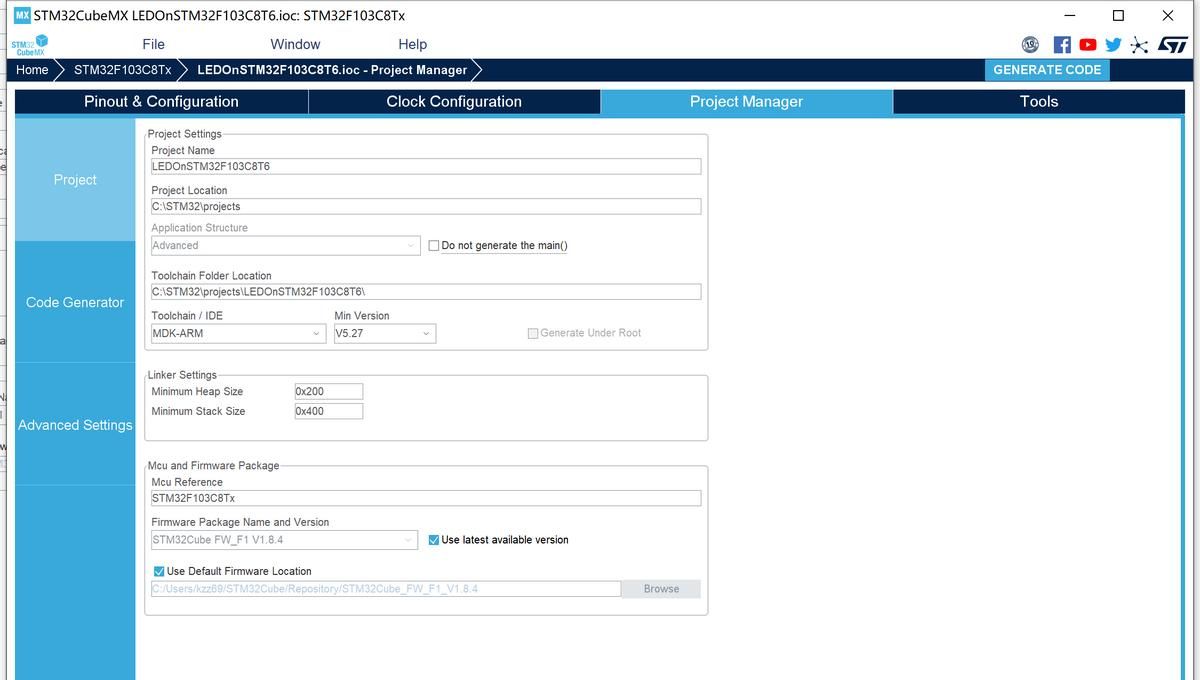The image size is (1200, 680).
Task: Enable Do not generate the main() checkbox
Action: (434, 246)
